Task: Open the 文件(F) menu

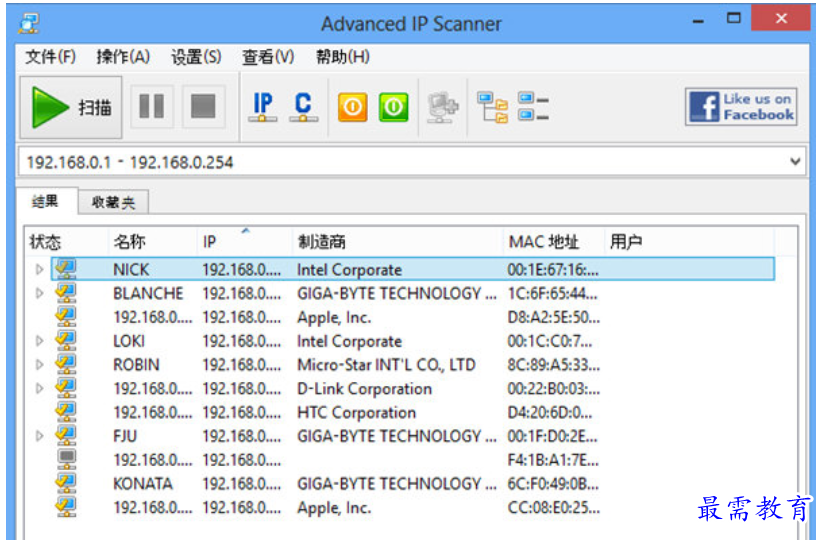Action: (x=51, y=56)
